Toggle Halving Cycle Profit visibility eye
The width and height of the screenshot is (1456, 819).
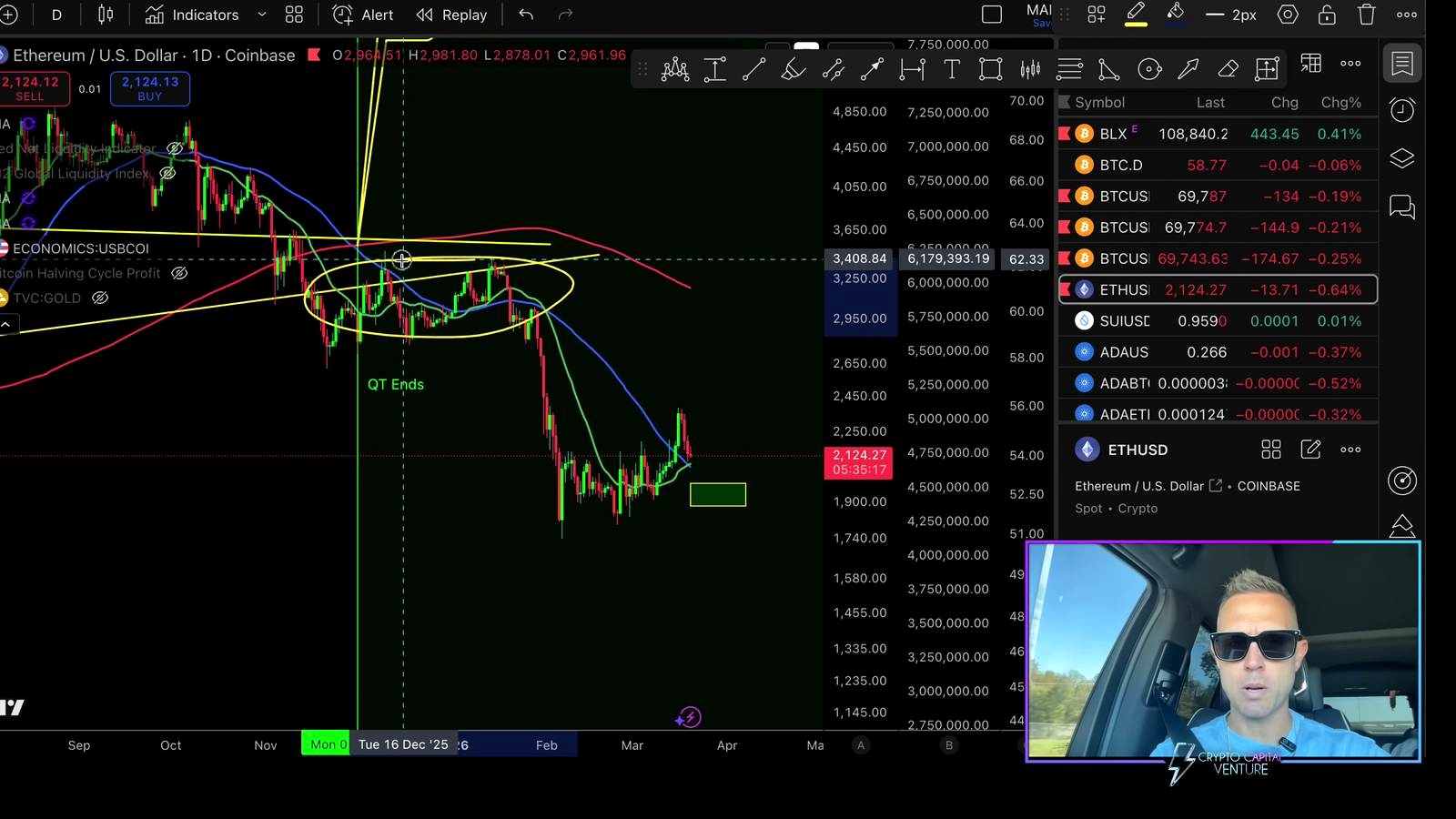(179, 273)
